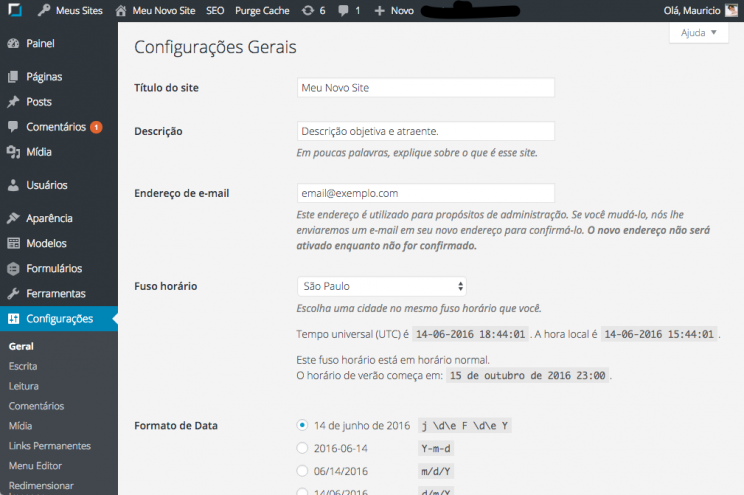Open the Leitura settings submenu item

coord(24,386)
